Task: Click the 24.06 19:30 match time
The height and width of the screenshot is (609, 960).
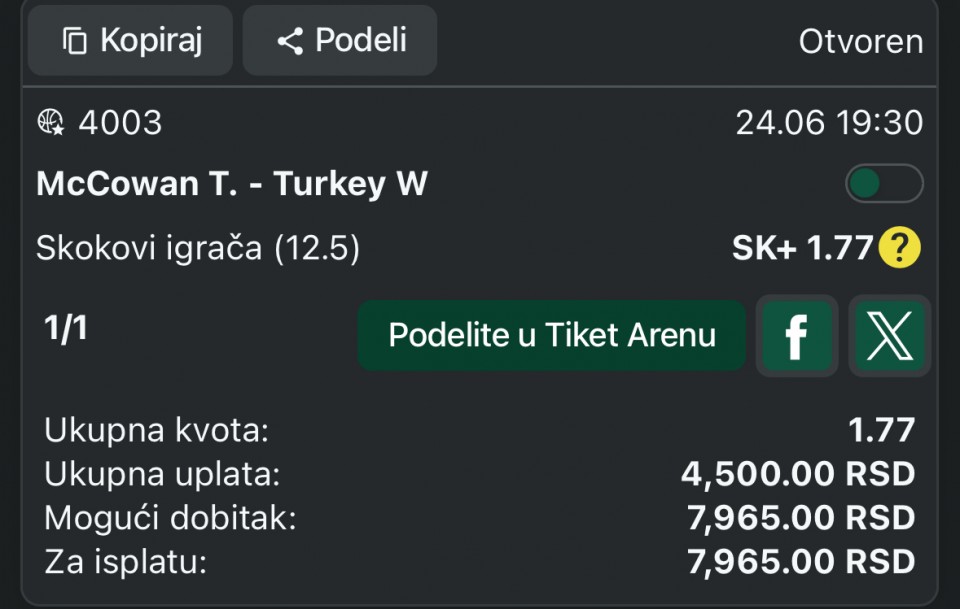Action: pos(829,122)
